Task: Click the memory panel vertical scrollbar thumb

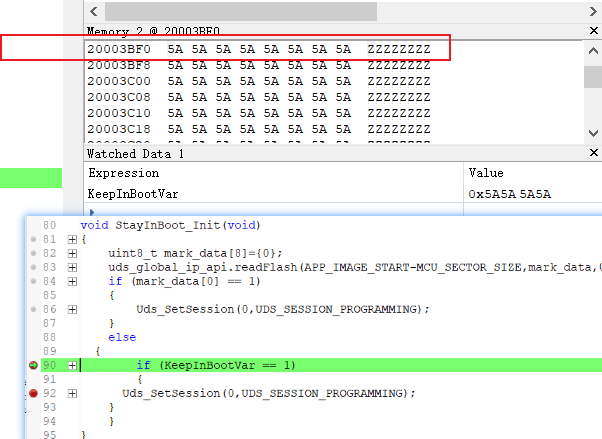Action: 593,77
